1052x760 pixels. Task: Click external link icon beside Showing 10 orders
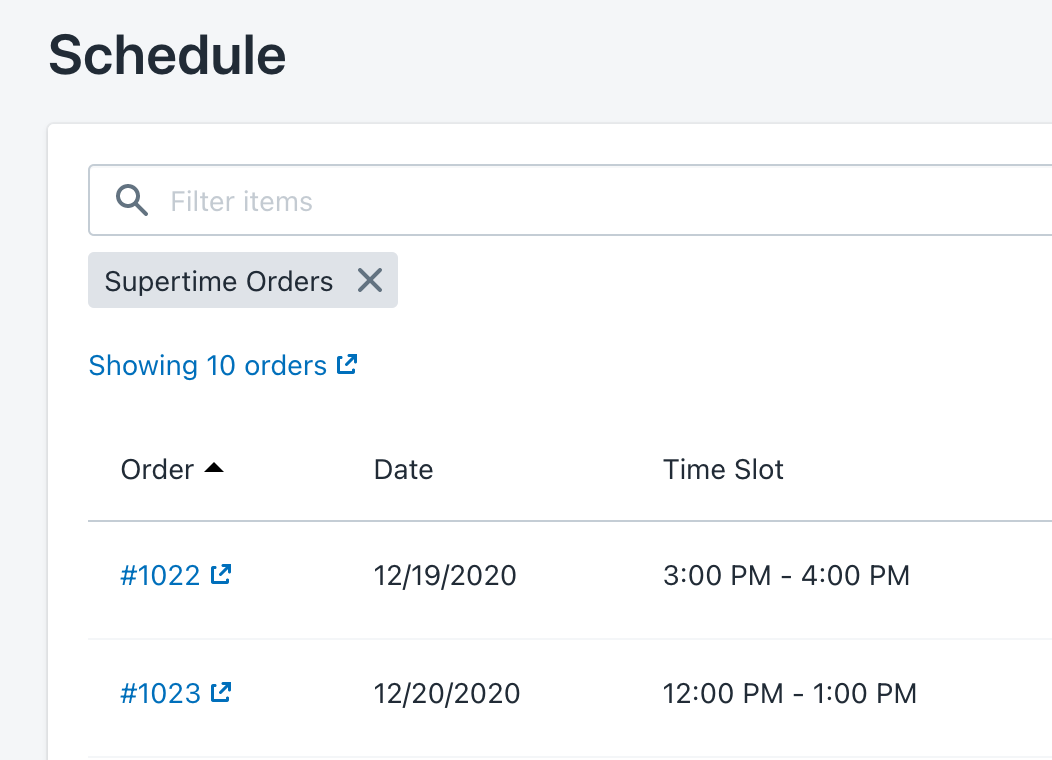click(347, 365)
